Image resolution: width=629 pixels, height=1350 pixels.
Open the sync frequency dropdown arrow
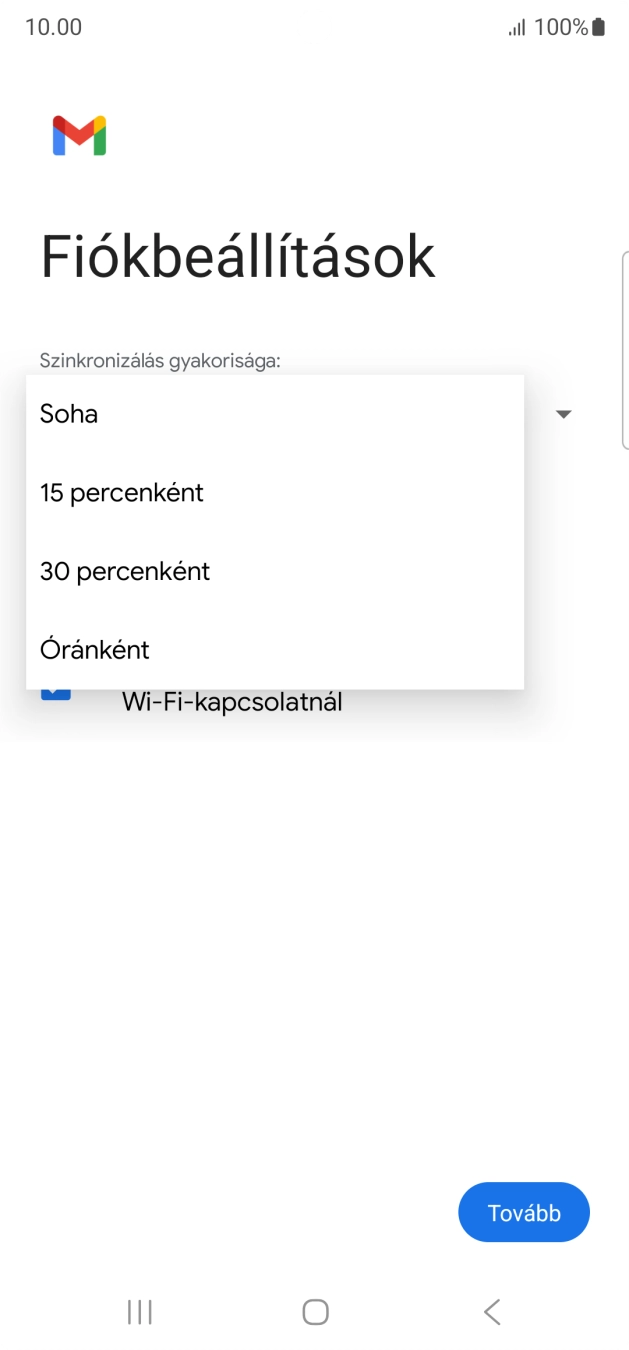tap(563, 413)
